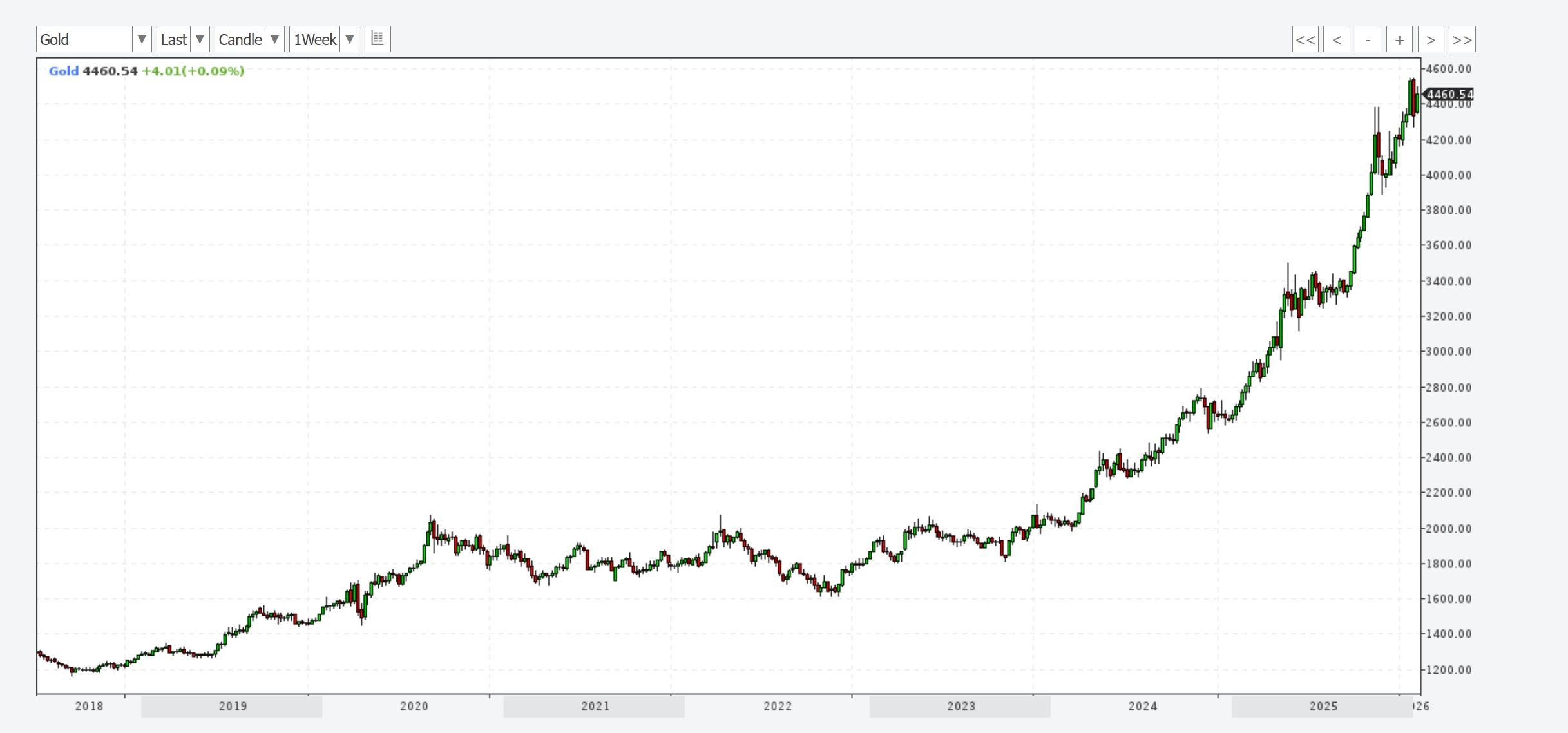This screenshot has width=1568, height=733.
Task: Jump to latest data with >> button
Action: [x=1462, y=39]
